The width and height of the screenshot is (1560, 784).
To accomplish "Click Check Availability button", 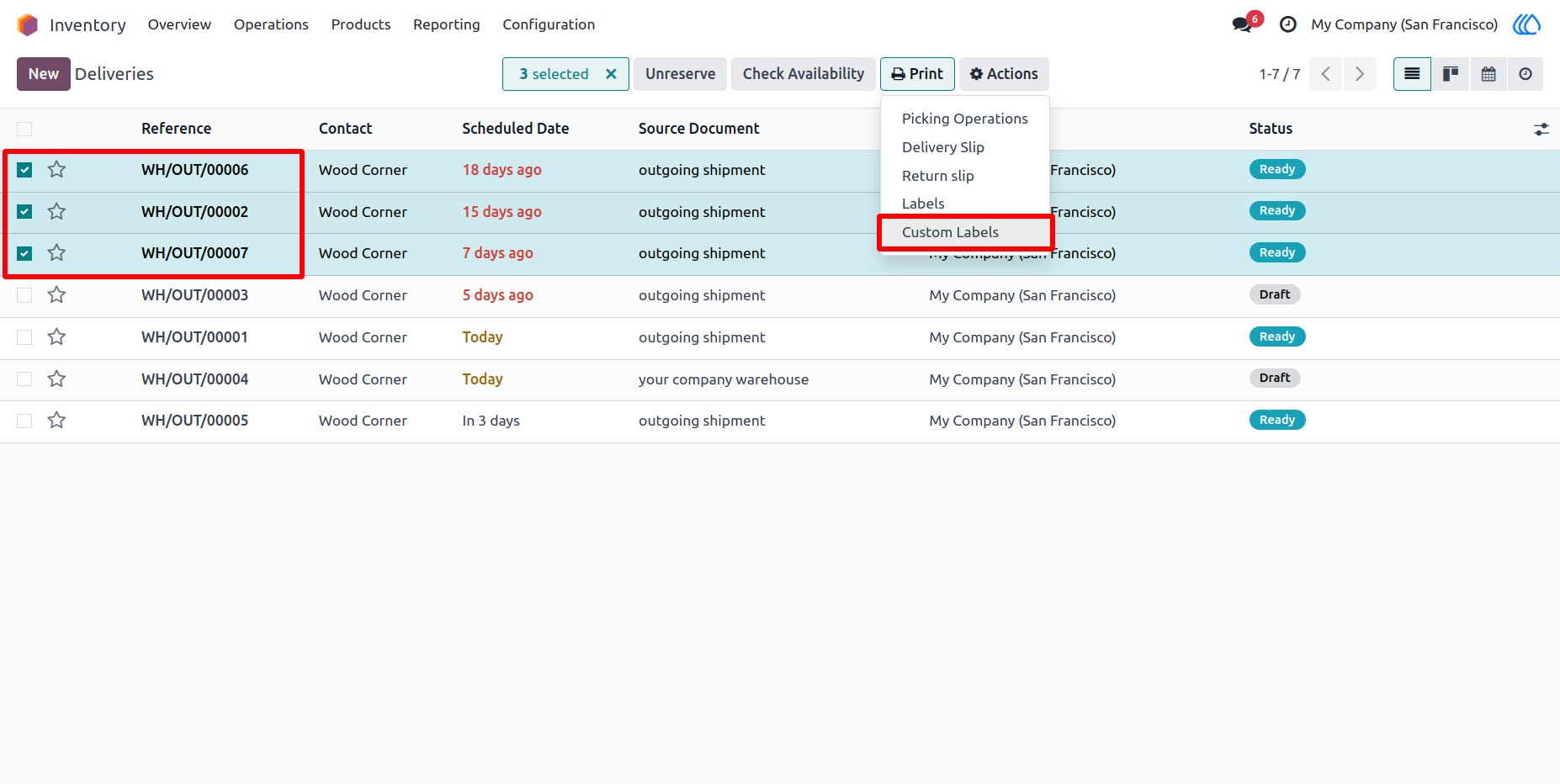I will (x=804, y=74).
